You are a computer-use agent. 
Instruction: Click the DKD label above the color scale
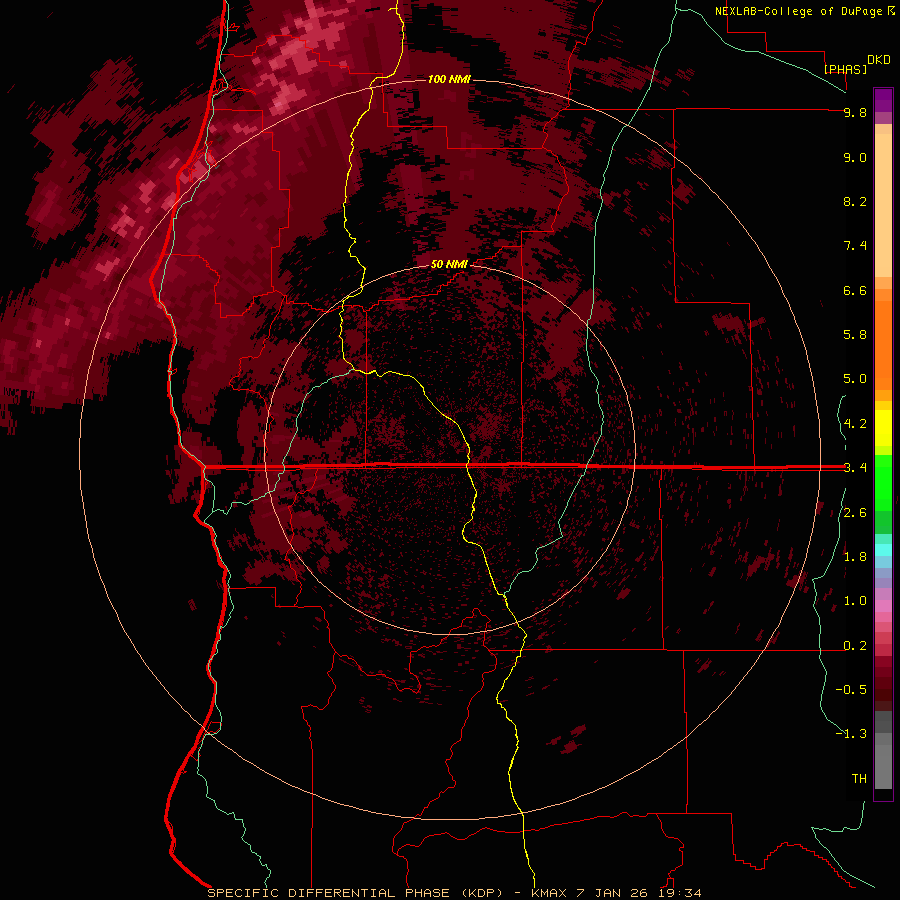879,60
